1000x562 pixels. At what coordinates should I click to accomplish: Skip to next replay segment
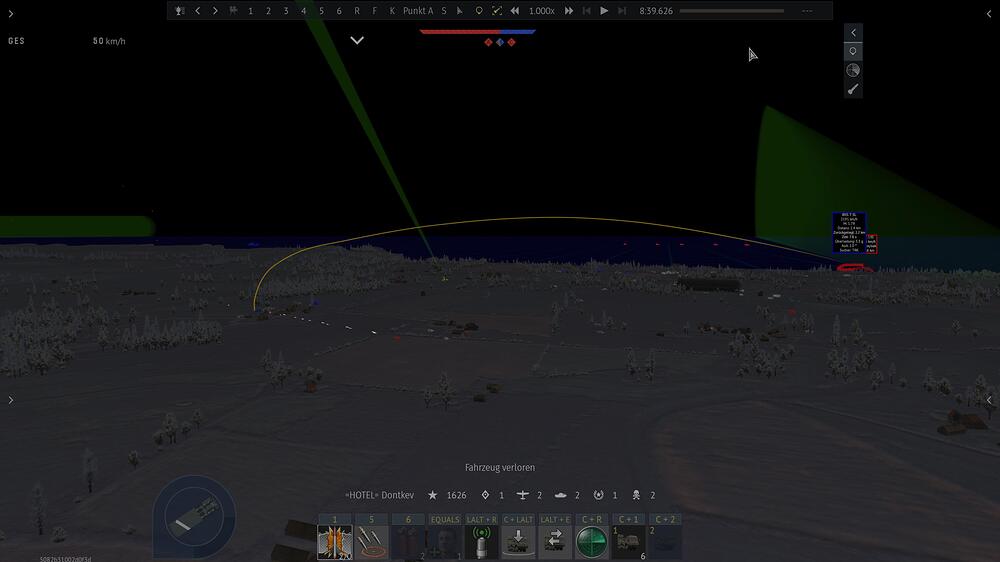(622, 11)
